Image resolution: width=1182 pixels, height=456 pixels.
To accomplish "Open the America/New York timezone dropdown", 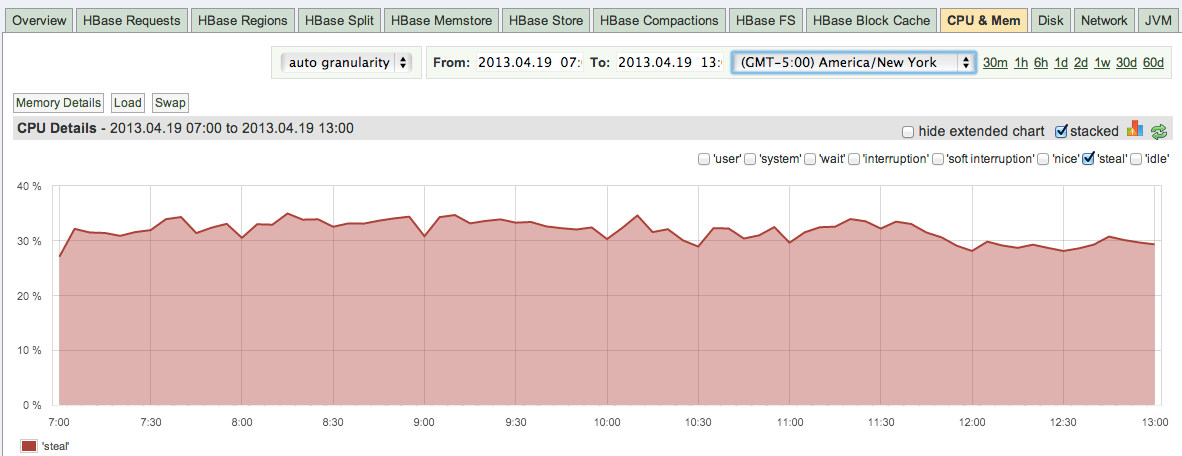I will coord(854,63).
